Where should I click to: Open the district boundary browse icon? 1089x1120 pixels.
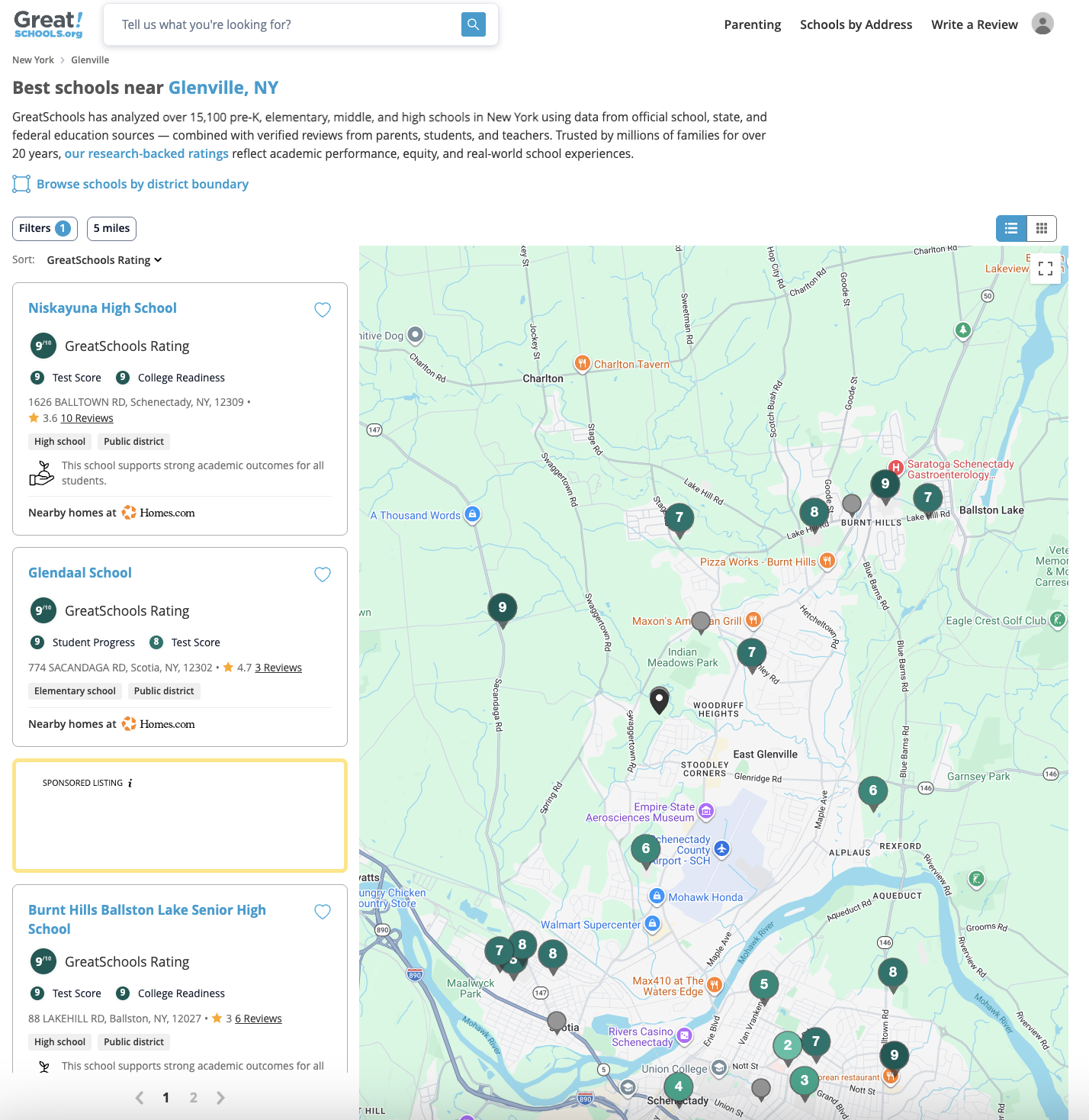point(21,184)
